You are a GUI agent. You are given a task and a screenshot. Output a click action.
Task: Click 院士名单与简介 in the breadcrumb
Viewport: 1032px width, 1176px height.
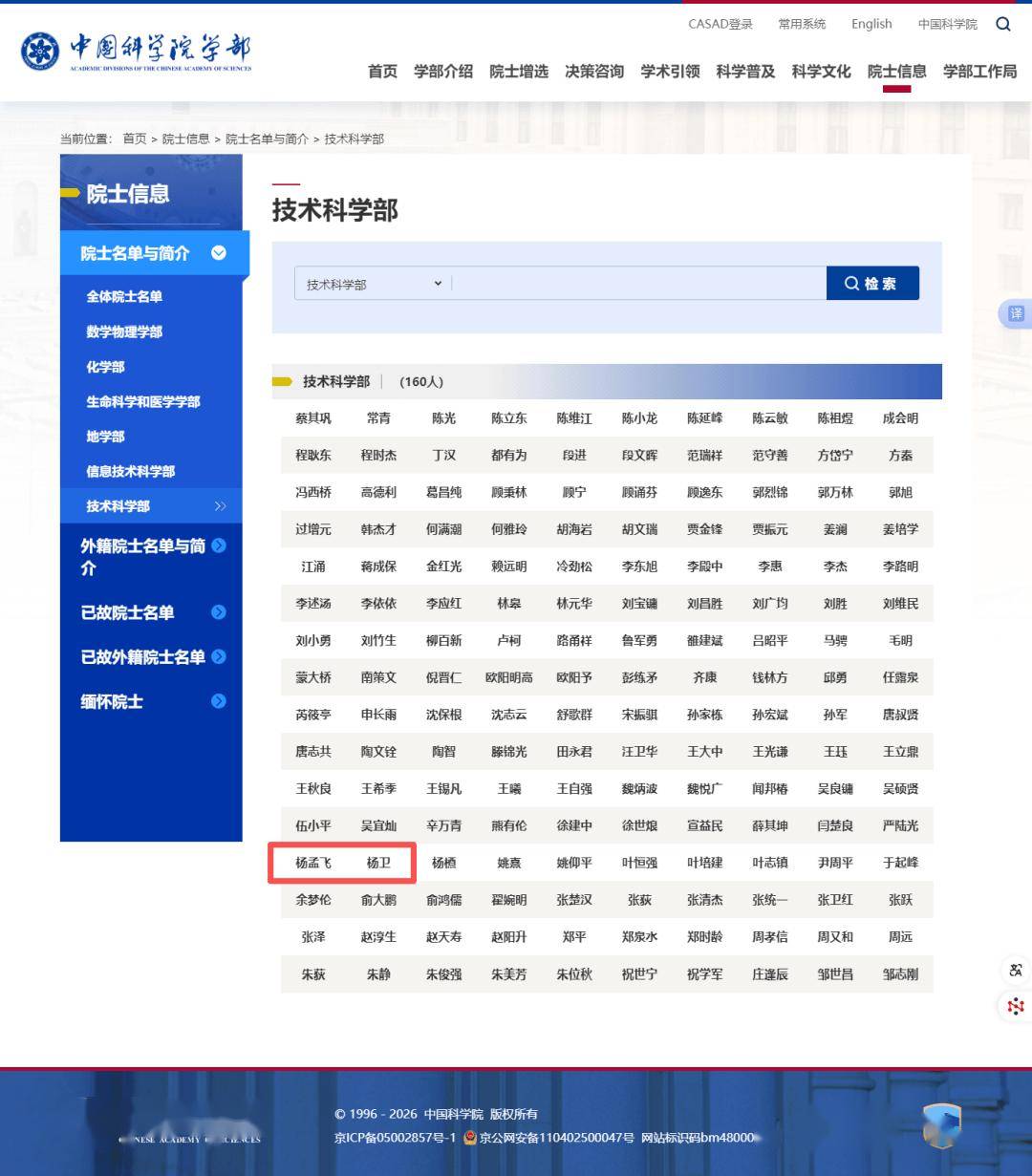point(267,139)
